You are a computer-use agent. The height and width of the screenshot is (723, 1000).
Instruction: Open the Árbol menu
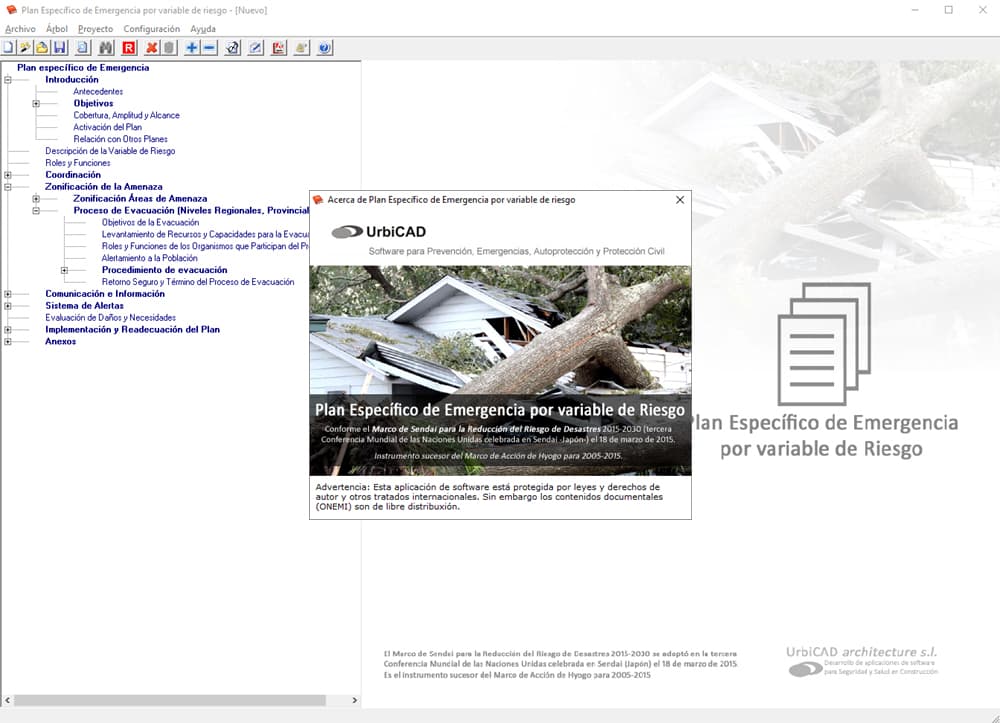coord(57,29)
